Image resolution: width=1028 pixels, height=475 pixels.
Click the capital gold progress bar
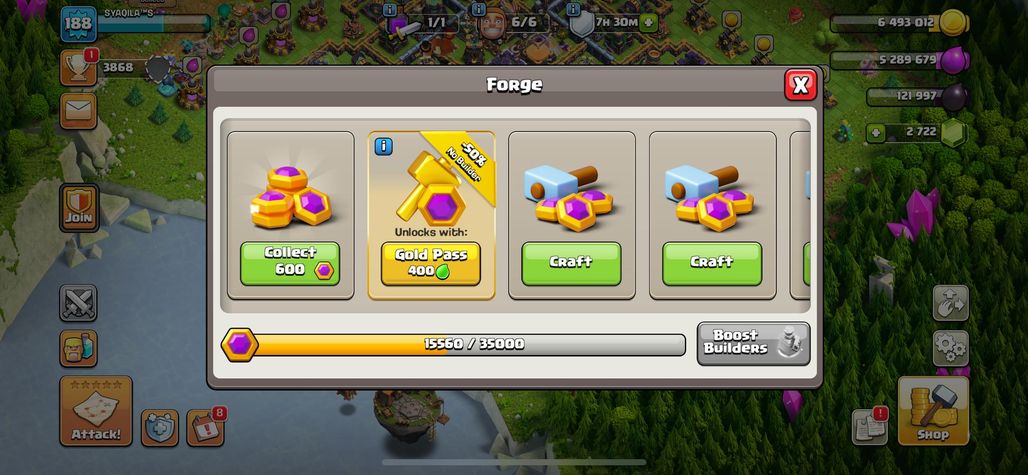point(454,344)
